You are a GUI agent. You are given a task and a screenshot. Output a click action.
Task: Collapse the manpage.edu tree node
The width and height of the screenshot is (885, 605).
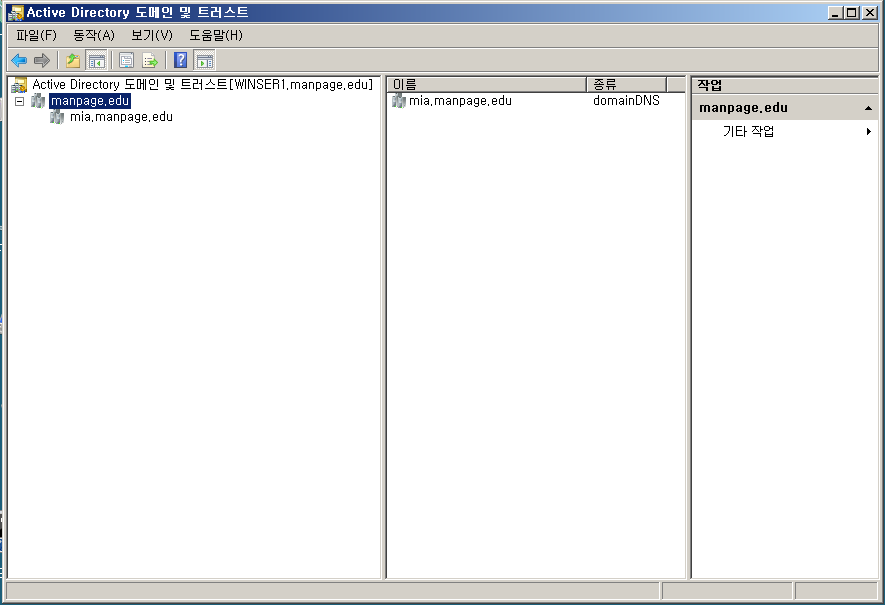20,101
